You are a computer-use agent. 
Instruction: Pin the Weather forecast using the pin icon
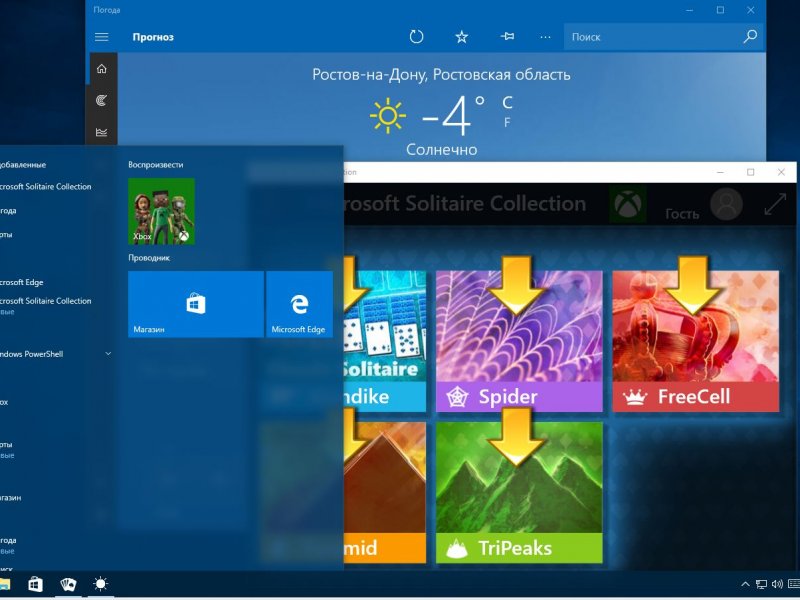pyautogui.click(x=507, y=37)
